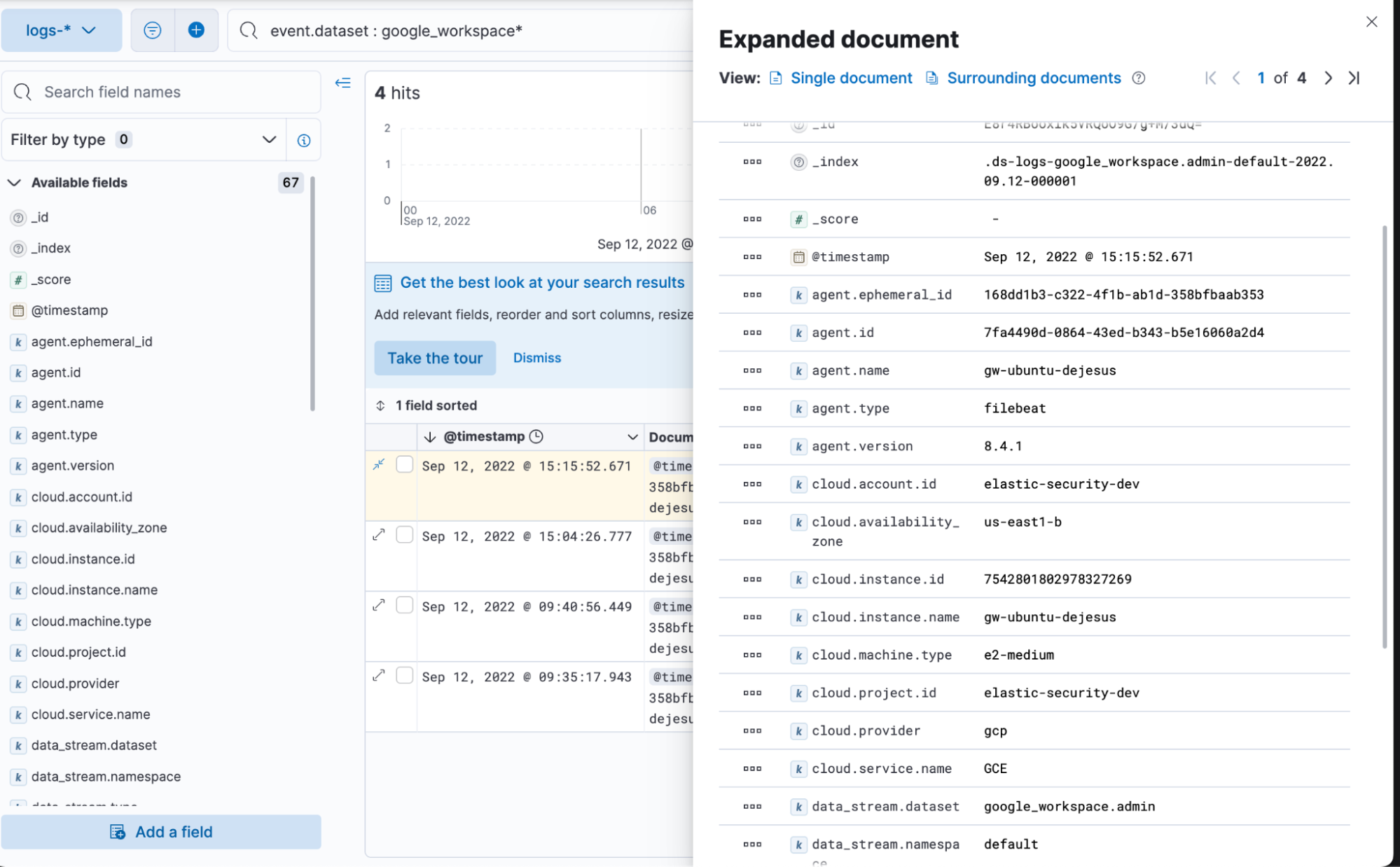Click the calendar icon next to @timestamp in sidebar
Viewport: 1400px width, 867px height.
[x=18, y=310]
